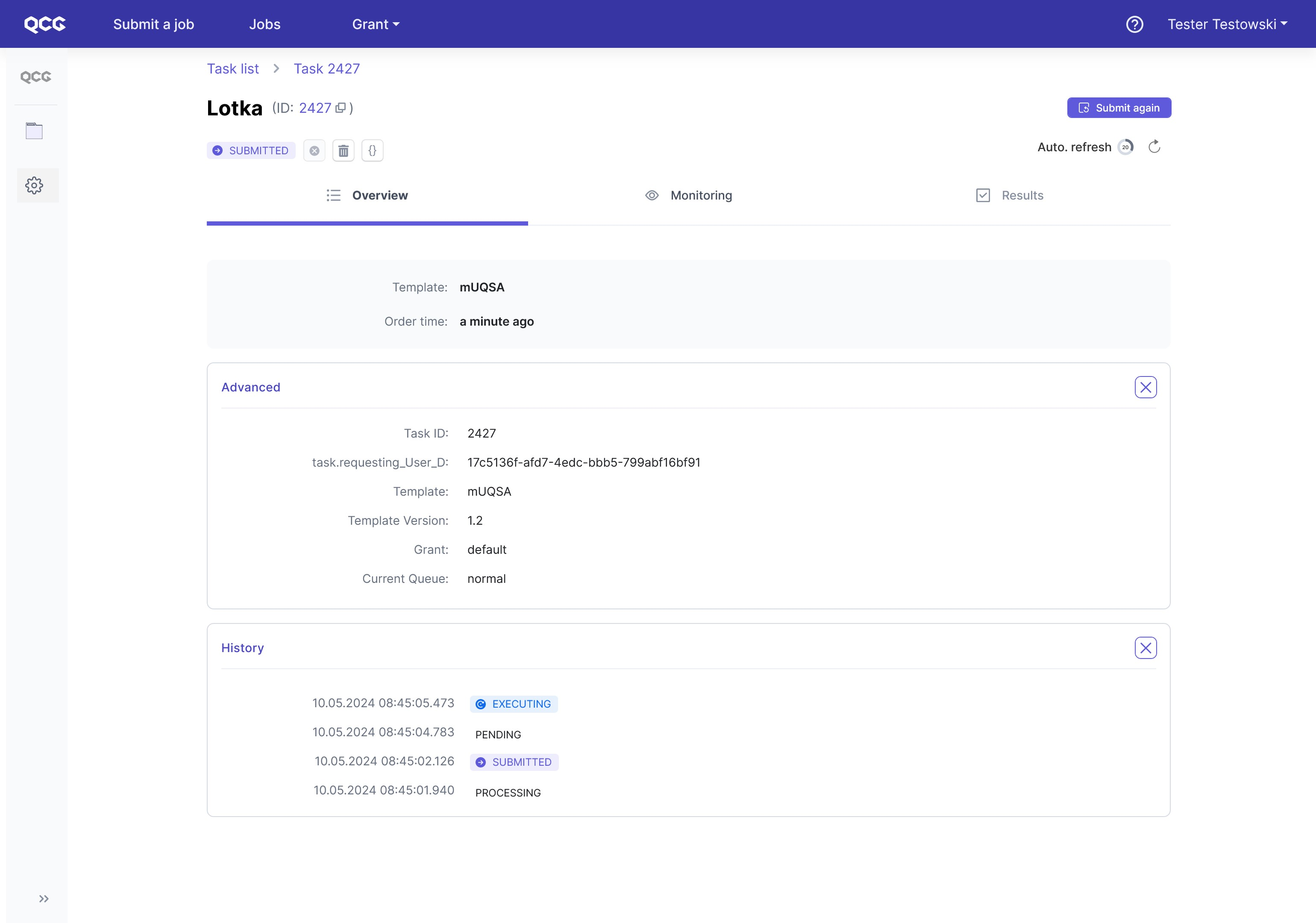1316x923 pixels.
Task: Click the Overview list icon
Action: tap(333, 195)
